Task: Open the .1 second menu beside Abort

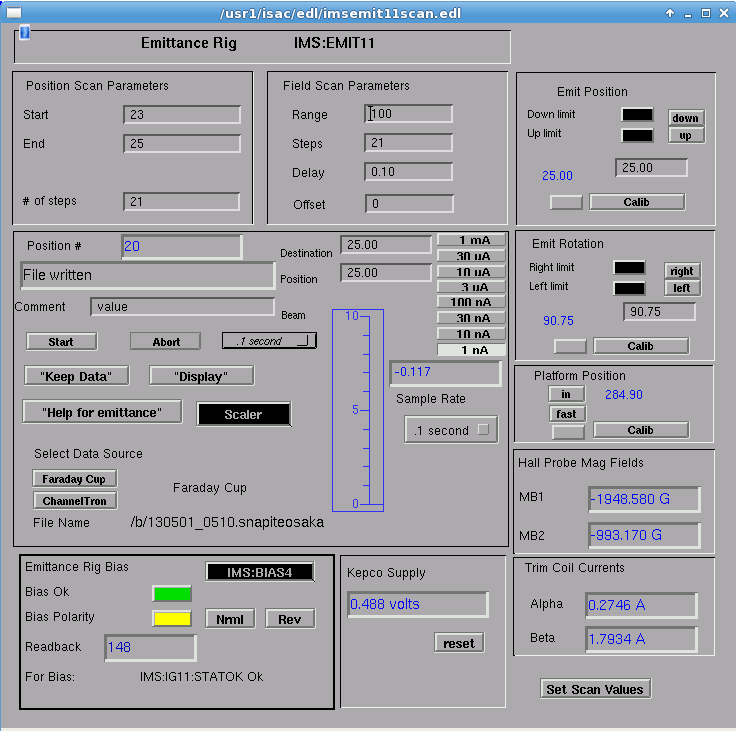Action: [x=269, y=341]
